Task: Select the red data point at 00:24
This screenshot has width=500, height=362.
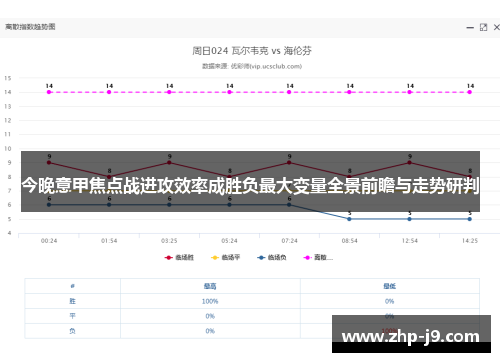Action: 49,163
